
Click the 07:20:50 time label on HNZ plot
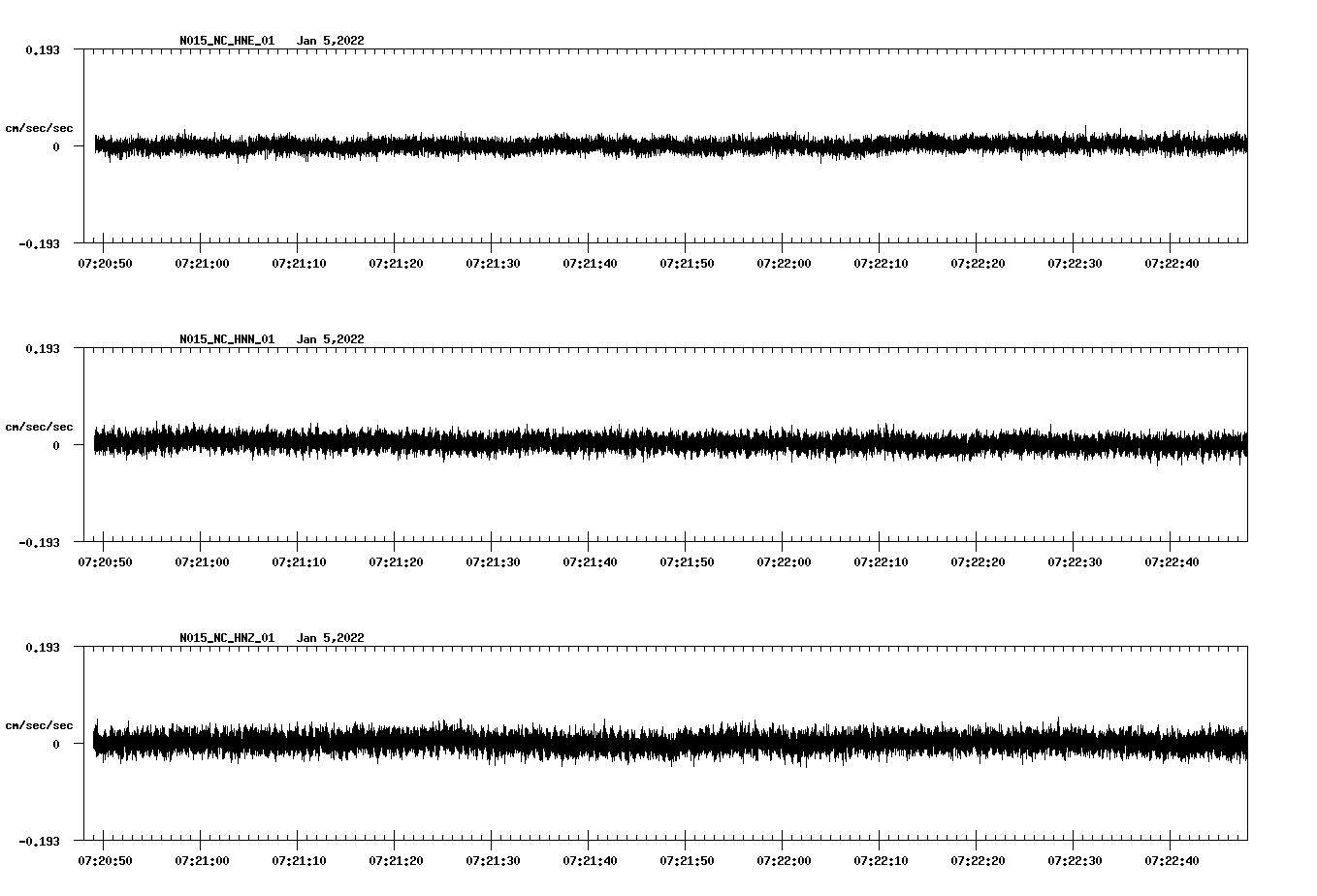[105, 861]
